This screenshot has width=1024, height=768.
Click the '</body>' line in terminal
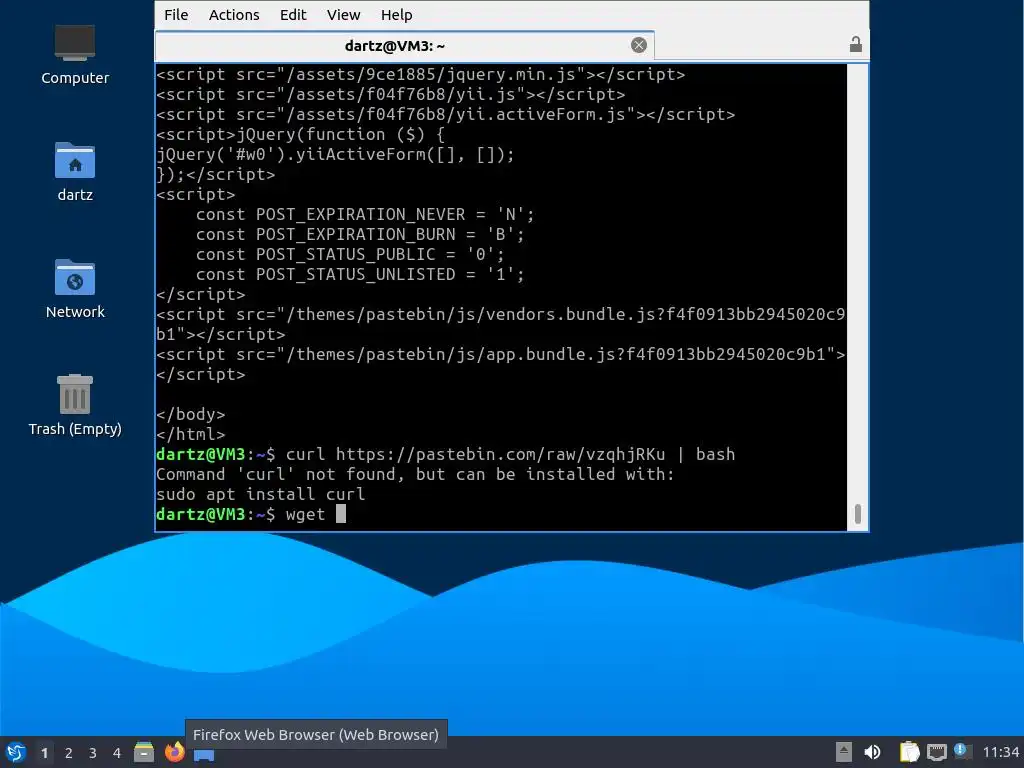(190, 414)
